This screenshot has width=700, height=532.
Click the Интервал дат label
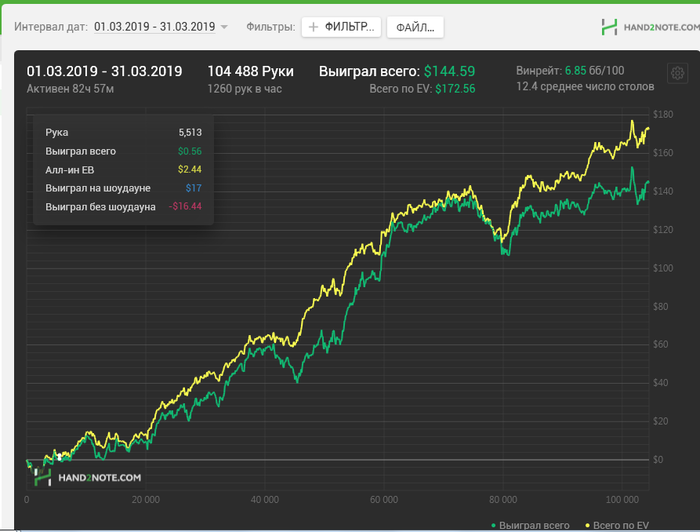tap(51, 27)
